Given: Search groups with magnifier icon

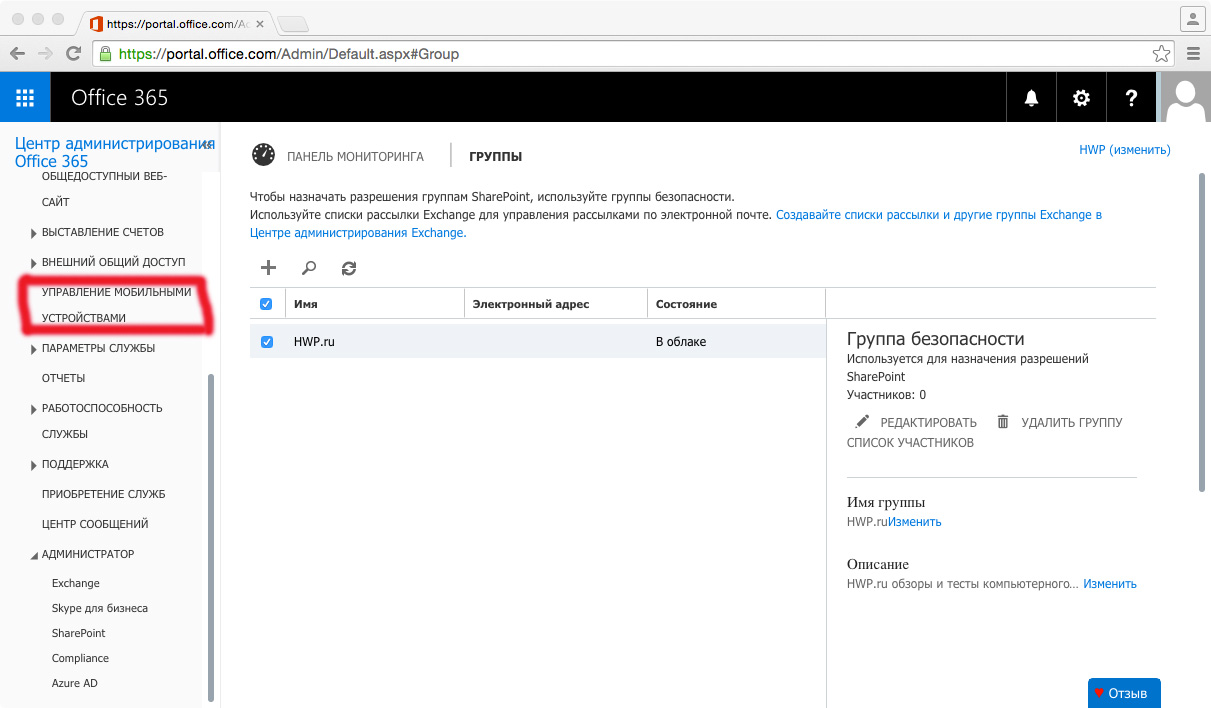Looking at the screenshot, I should 309,267.
